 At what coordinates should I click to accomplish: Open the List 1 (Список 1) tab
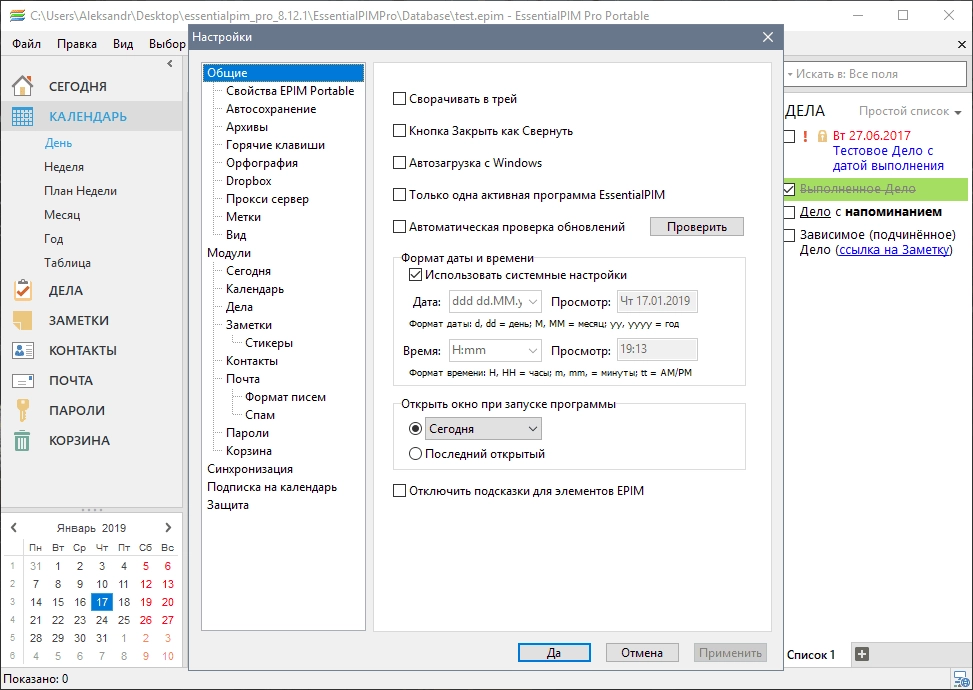click(x=811, y=655)
